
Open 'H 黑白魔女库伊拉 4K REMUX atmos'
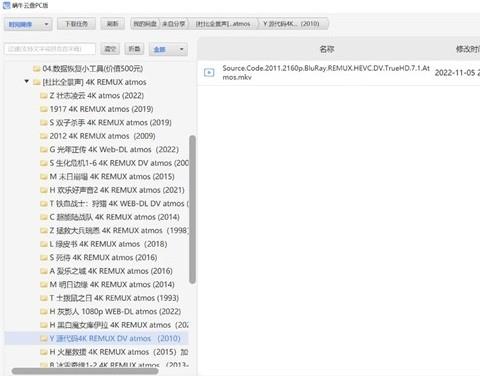119,325
